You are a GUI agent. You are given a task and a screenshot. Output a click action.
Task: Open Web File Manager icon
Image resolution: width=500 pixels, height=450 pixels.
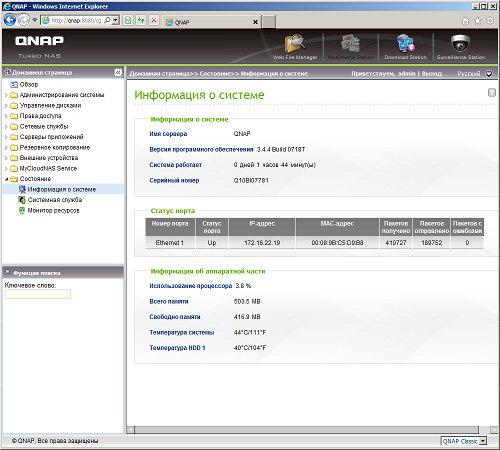click(295, 44)
